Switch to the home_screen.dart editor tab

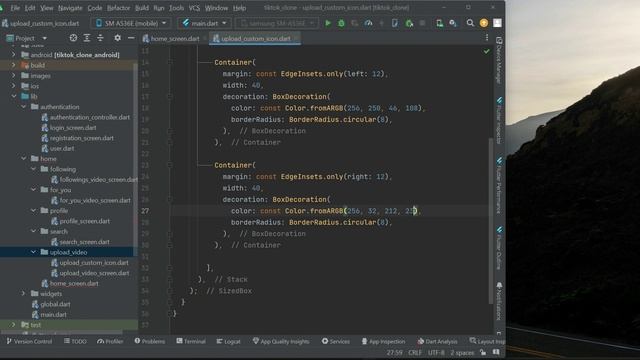174,38
